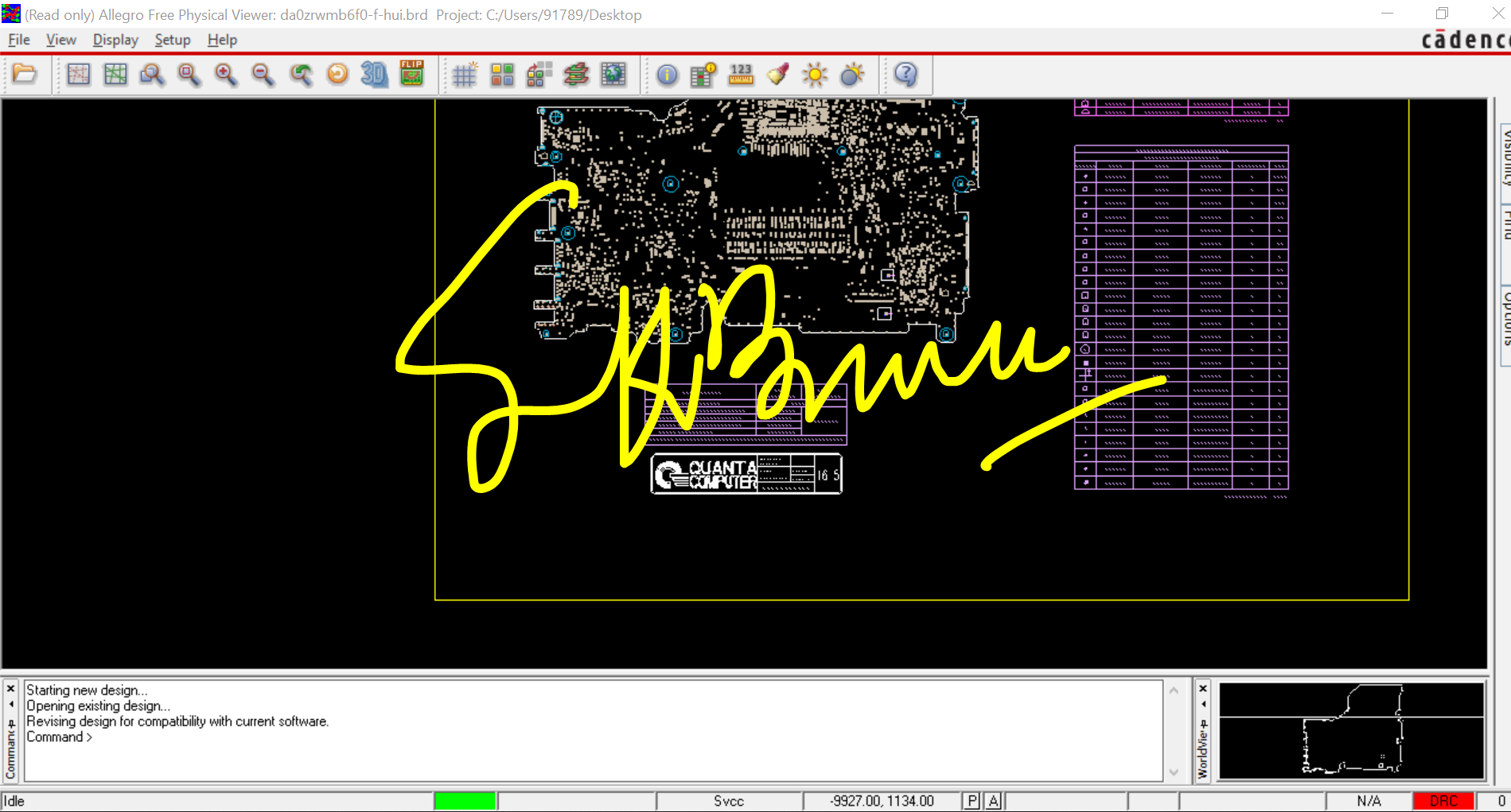Click the Rats All toolbar icon

point(115,75)
